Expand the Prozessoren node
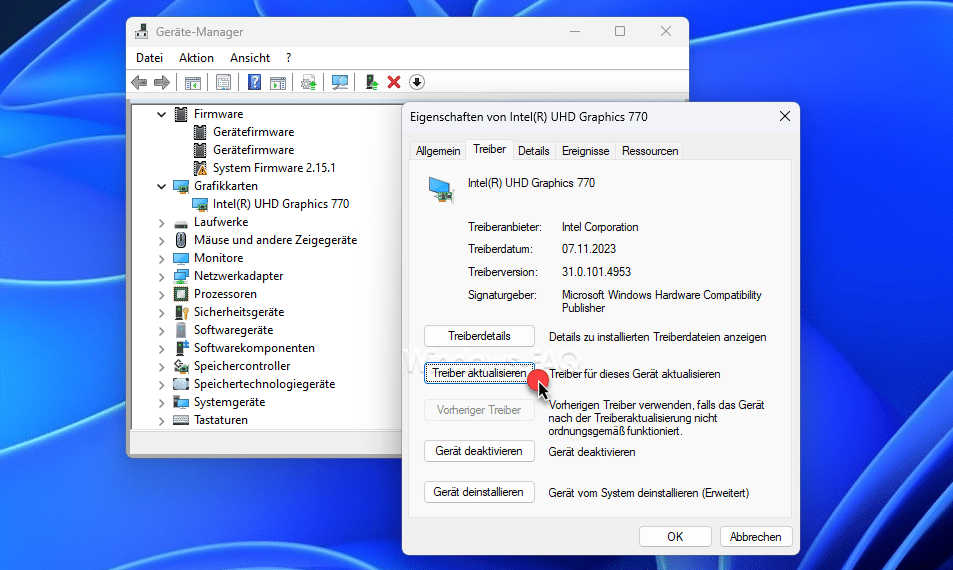 tap(161, 295)
